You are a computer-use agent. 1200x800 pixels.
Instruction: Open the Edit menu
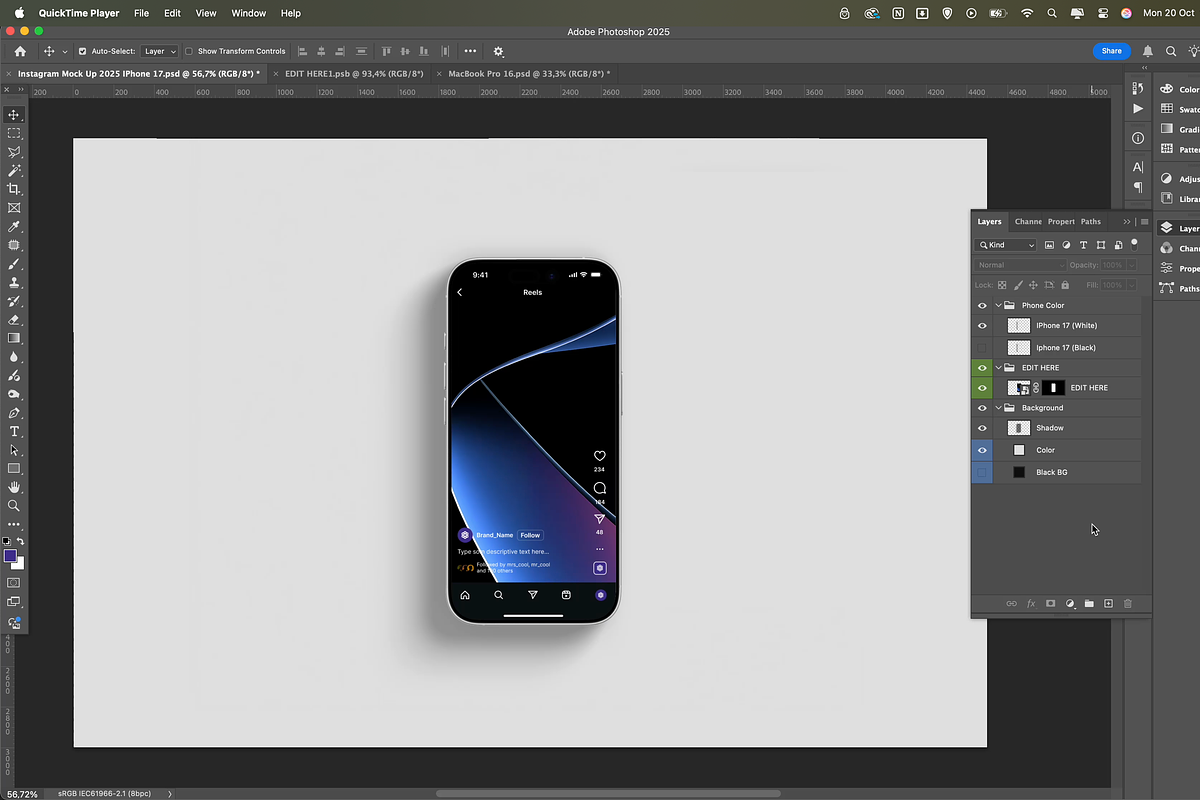point(172,13)
